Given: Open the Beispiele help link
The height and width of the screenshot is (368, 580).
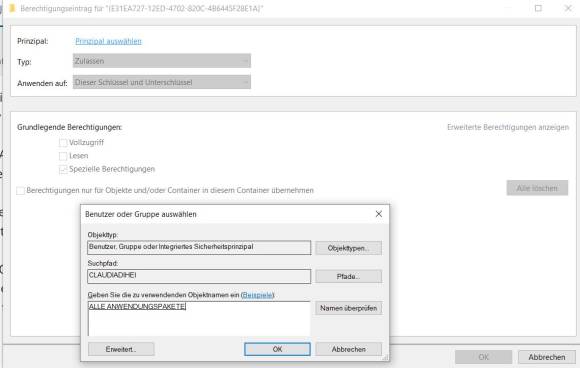Looking at the screenshot, I should click(257, 295).
